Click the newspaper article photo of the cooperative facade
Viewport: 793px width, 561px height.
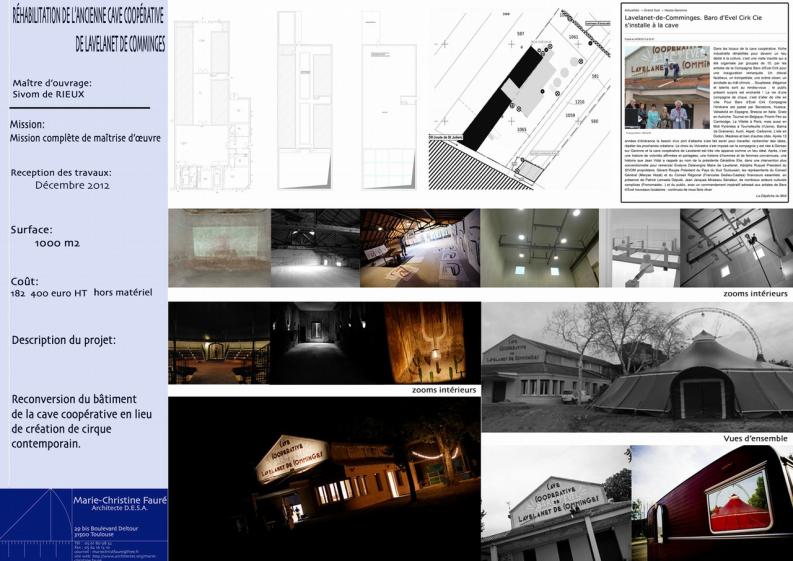[x=666, y=88]
